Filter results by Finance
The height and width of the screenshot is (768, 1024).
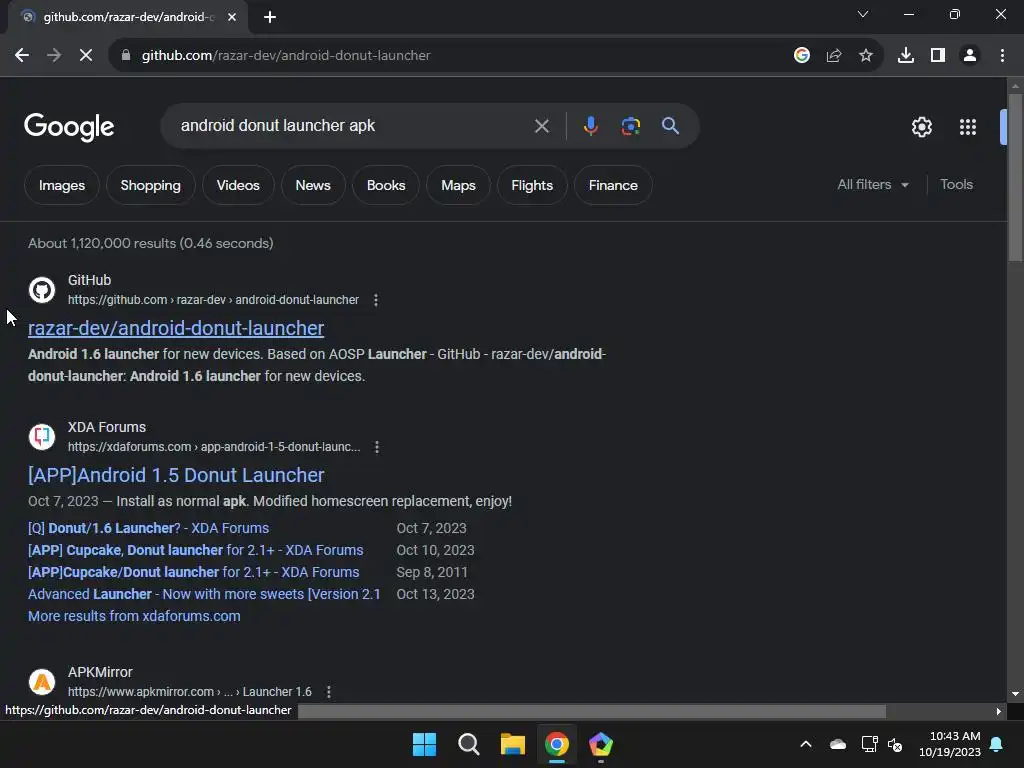[613, 185]
